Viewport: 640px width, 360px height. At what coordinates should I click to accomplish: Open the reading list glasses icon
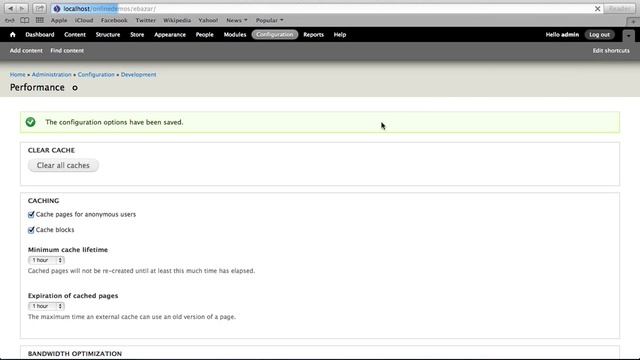click(10, 20)
